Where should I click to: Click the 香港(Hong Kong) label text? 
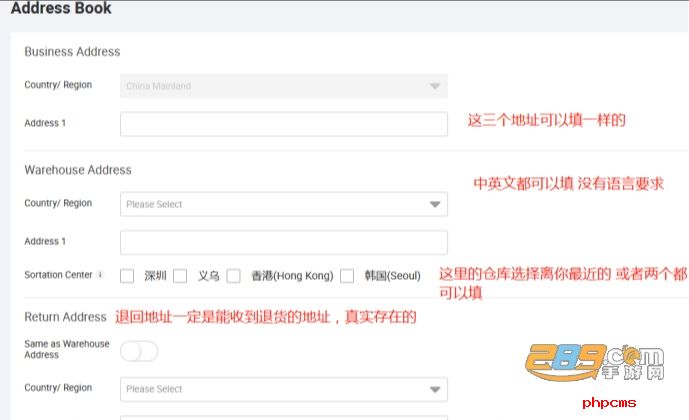[x=292, y=276]
